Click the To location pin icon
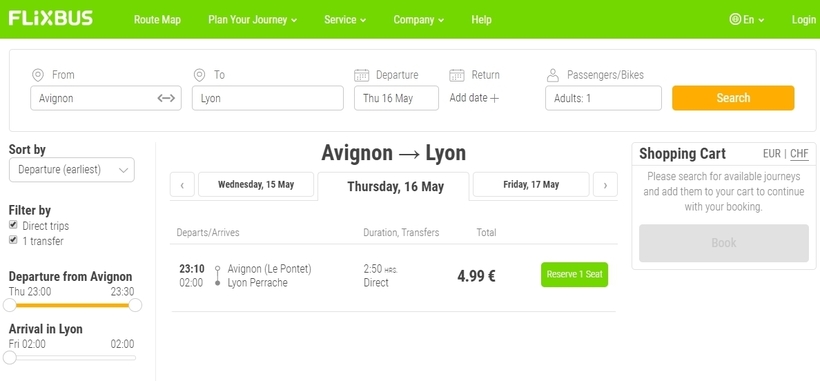 [x=199, y=75]
